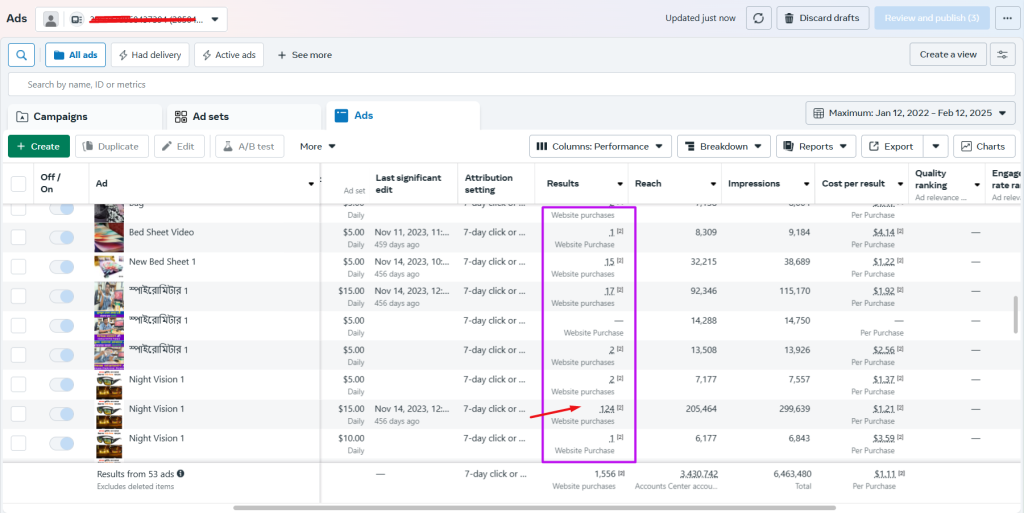Expand the Breakdown dropdown
Screen dimensions: 1024x513
(x=723, y=146)
